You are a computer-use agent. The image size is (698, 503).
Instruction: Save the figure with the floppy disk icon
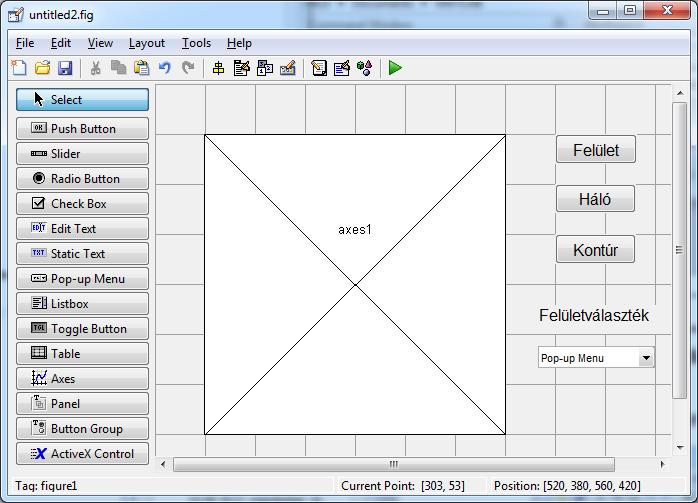click(x=65, y=68)
